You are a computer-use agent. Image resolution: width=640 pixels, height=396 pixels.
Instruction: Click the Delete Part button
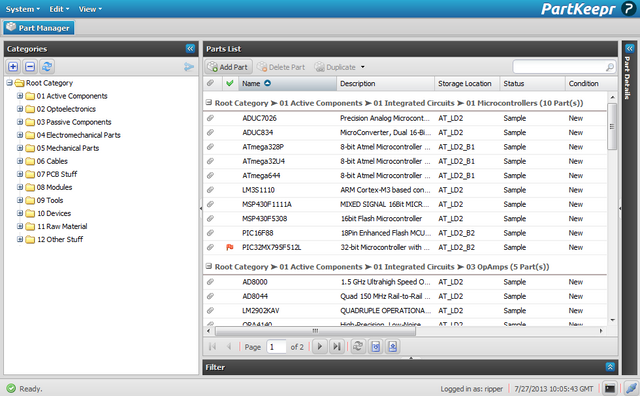coord(281,67)
